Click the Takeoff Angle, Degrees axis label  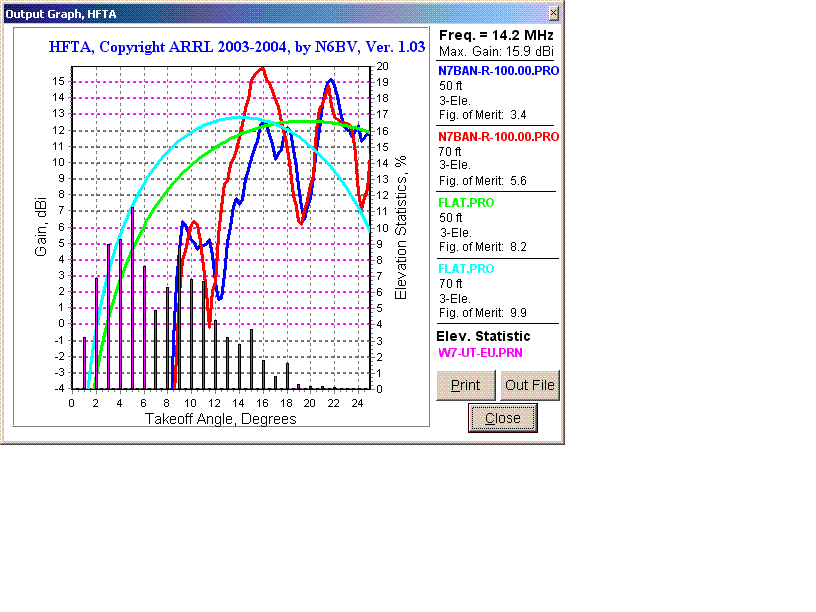click(x=221, y=419)
